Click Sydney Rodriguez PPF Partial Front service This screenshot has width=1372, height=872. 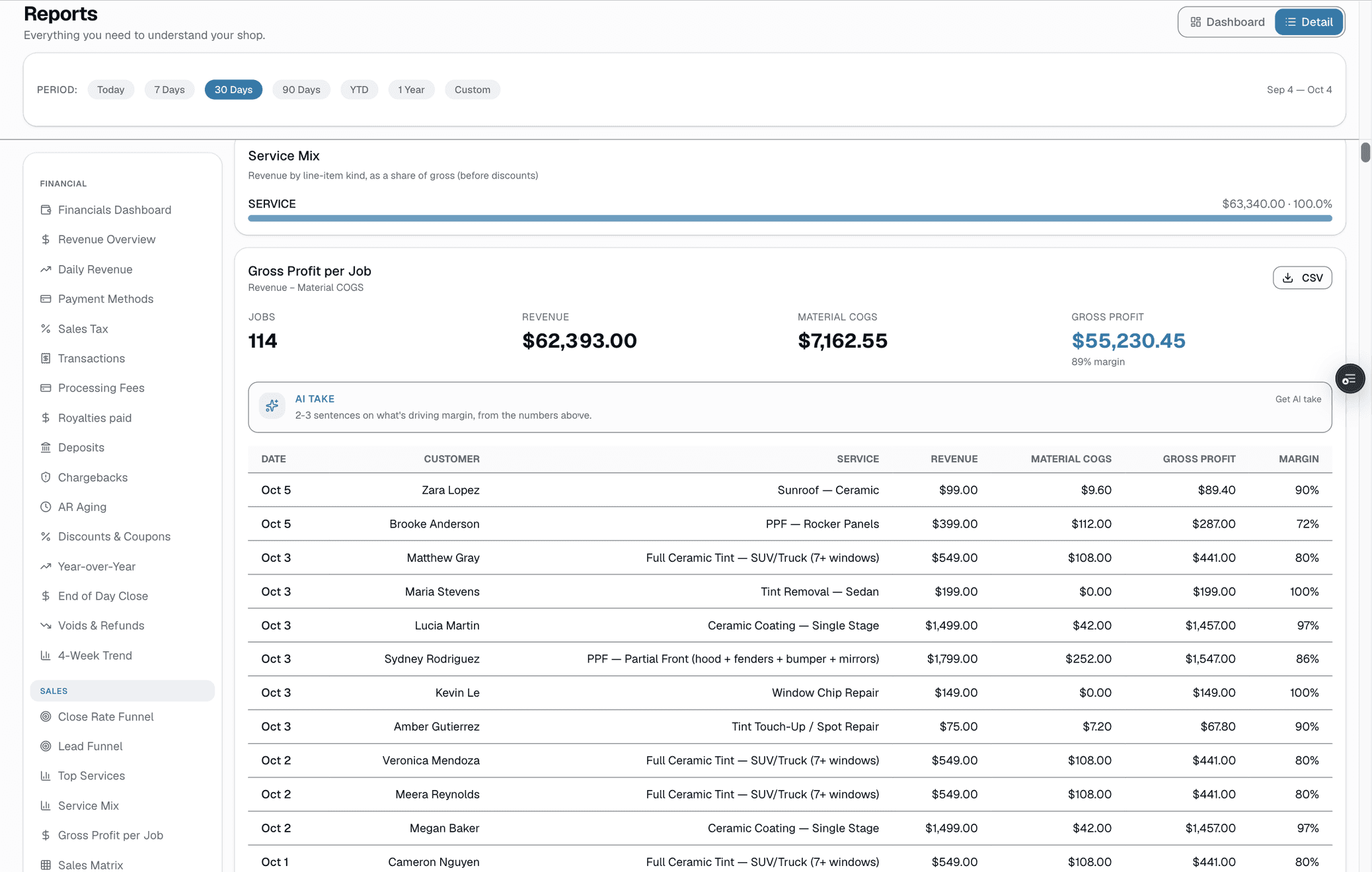point(733,659)
